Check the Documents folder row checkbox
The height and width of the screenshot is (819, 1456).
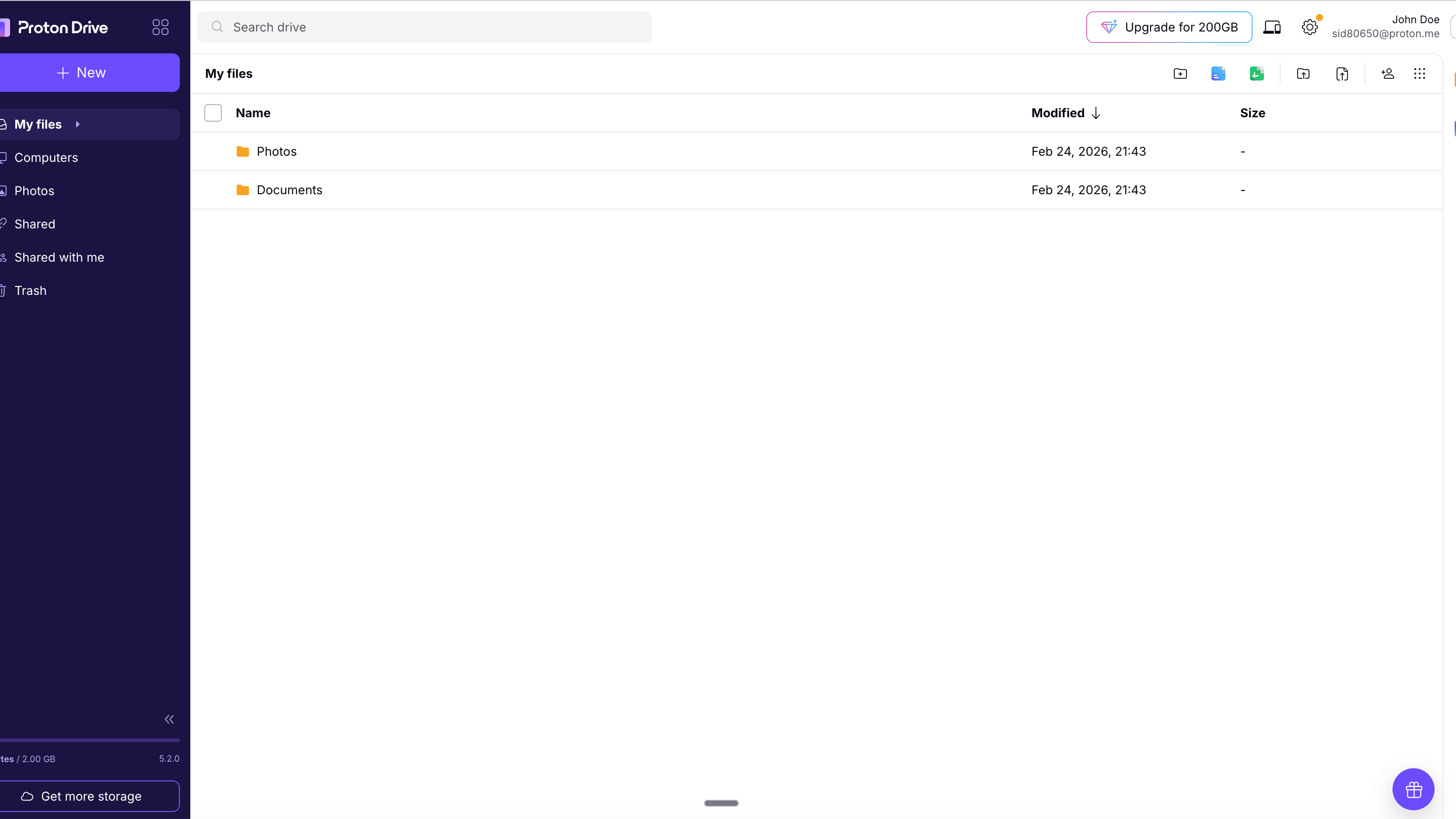click(213, 190)
